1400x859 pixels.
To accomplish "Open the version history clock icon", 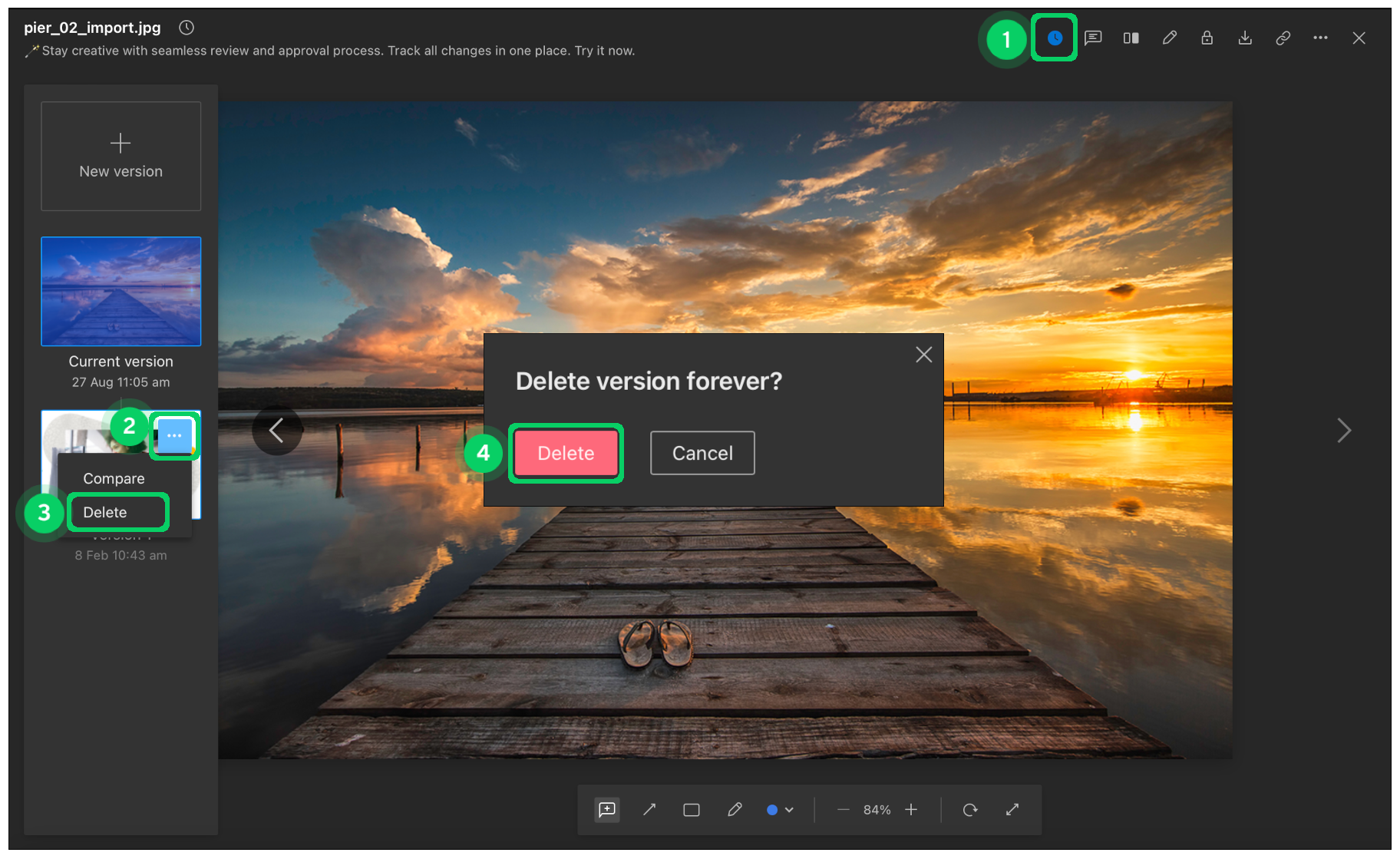I will click(x=1055, y=38).
